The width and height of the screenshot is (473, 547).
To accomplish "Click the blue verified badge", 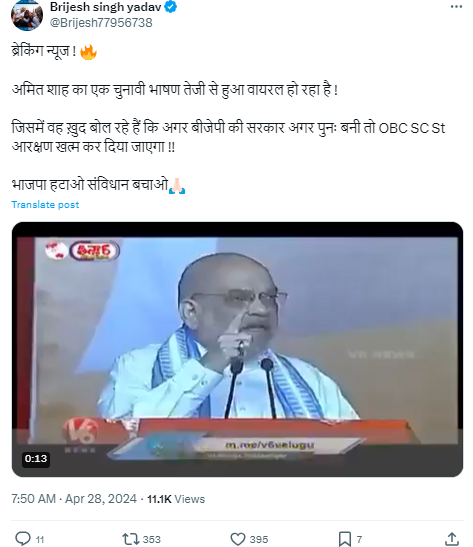I will click(171, 7).
